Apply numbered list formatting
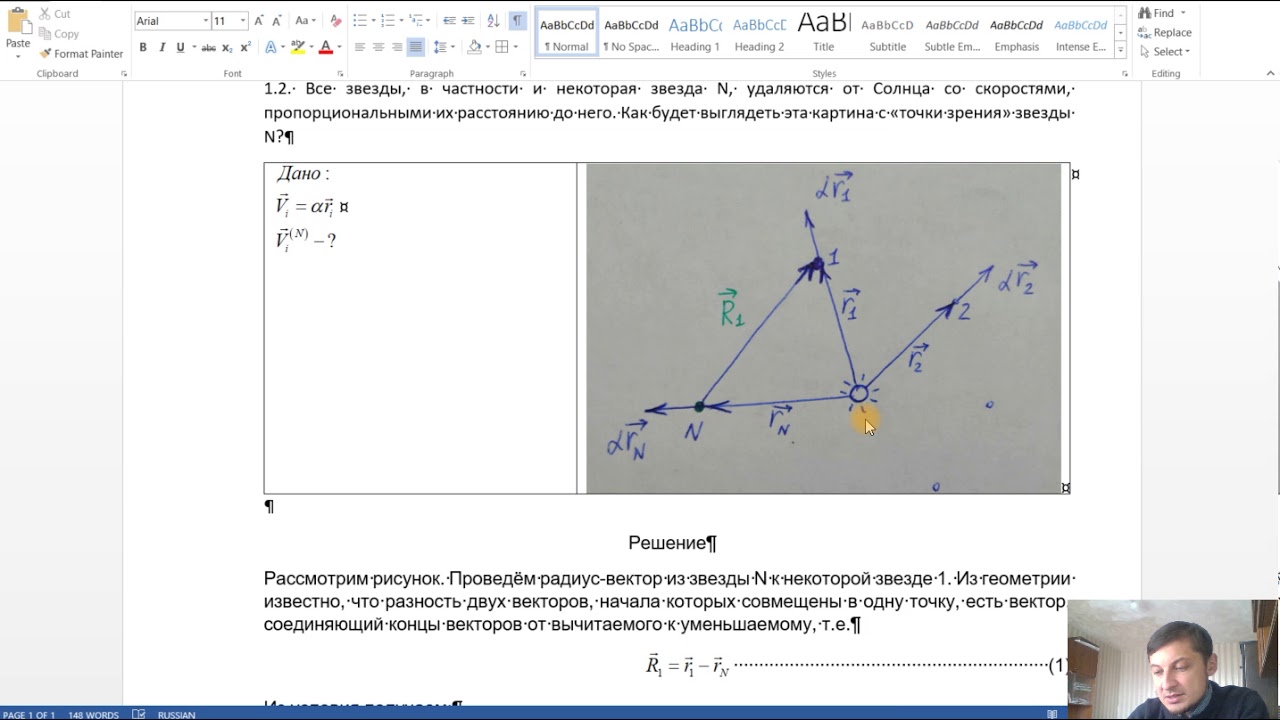 coord(387,21)
